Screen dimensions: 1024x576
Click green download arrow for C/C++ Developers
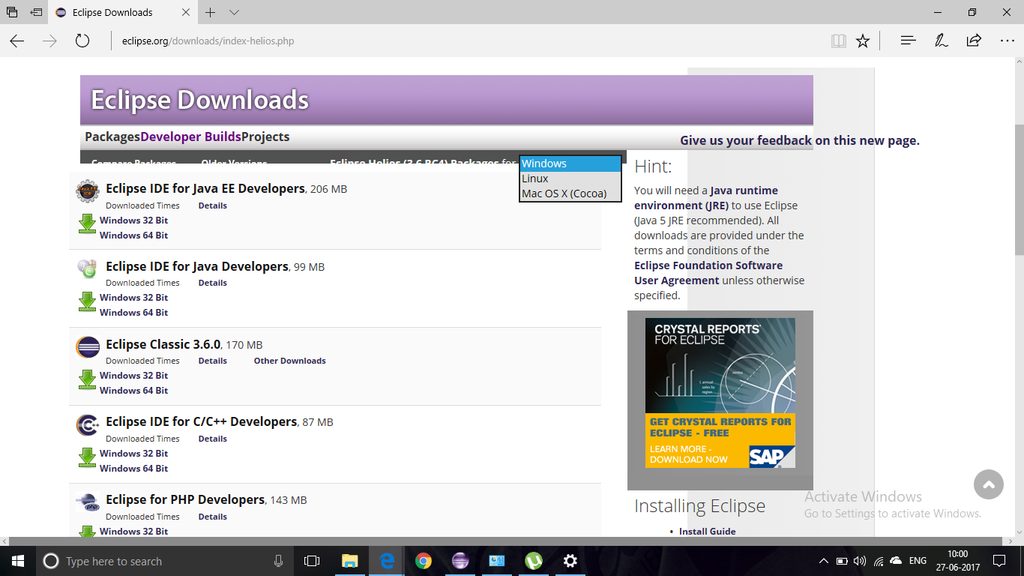point(87,457)
